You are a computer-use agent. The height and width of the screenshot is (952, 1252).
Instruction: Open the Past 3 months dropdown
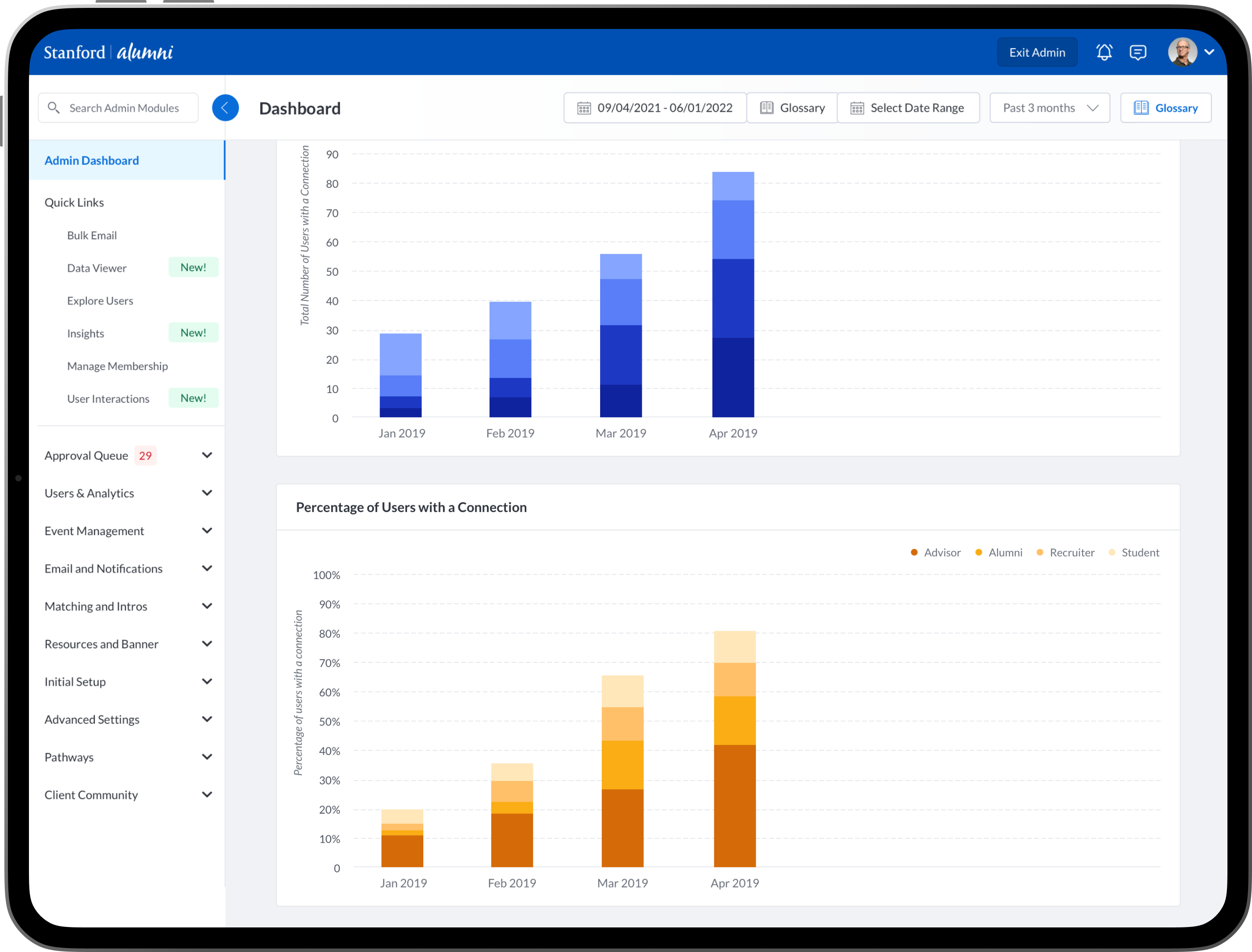point(1049,107)
